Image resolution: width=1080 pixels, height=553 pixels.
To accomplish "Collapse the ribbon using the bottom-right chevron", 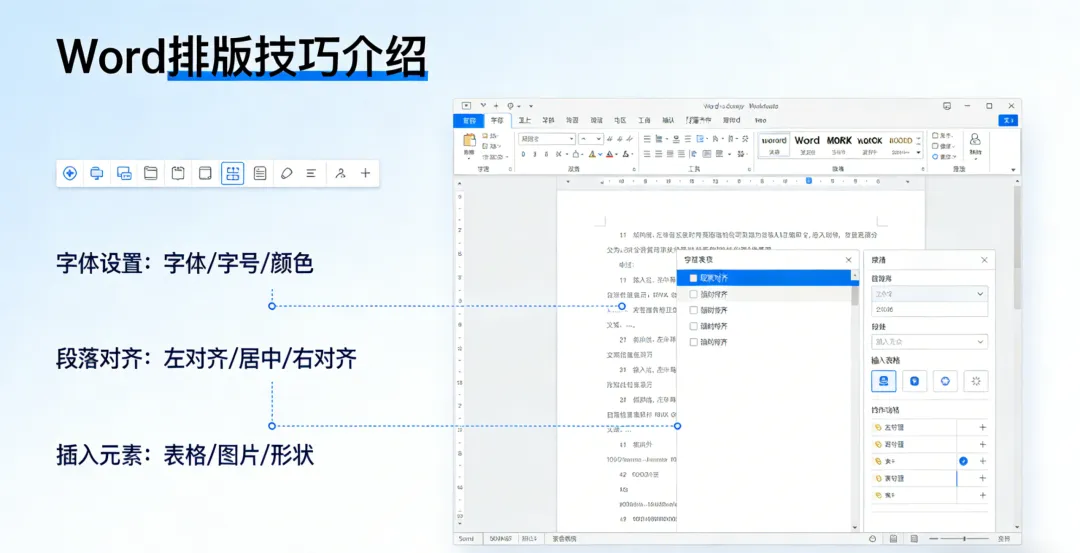I will (x=1013, y=169).
